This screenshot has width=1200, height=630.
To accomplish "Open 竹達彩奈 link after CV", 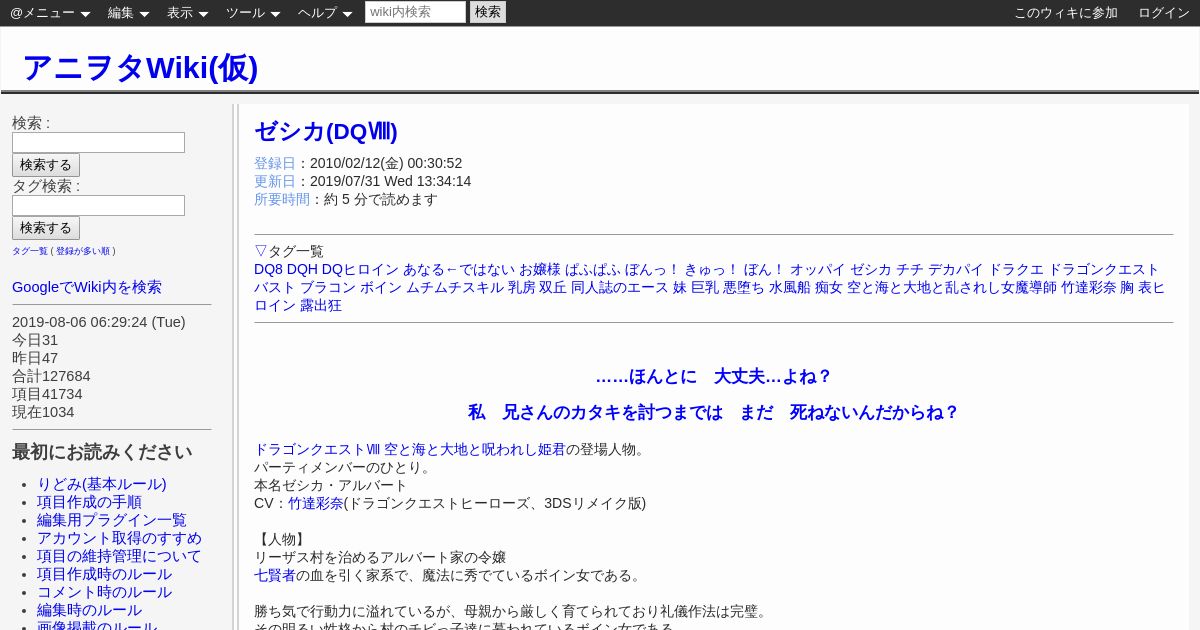I will click(316, 503).
